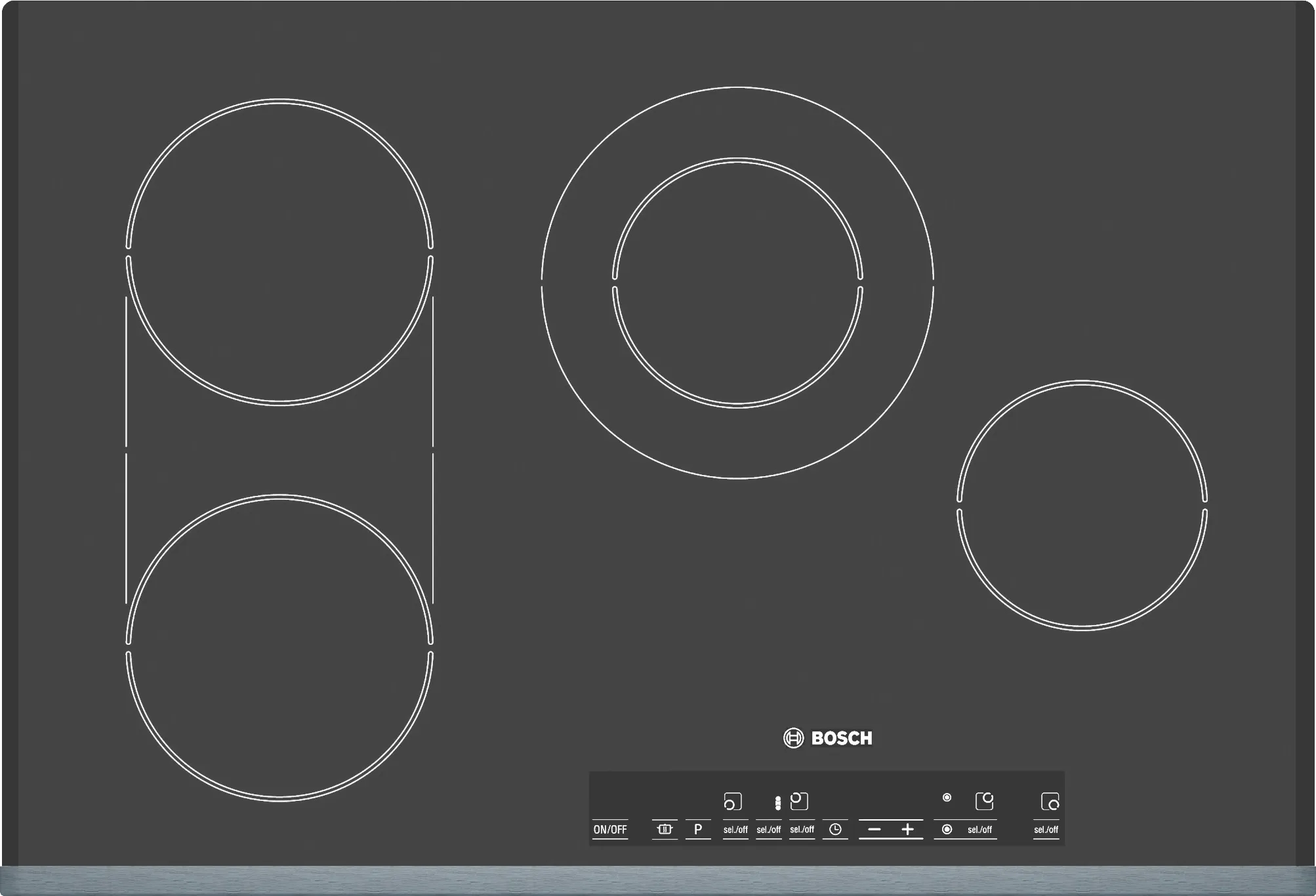Tap the center burner position indicator icon
The height and width of the screenshot is (896, 1316).
(x=984, y=801)
